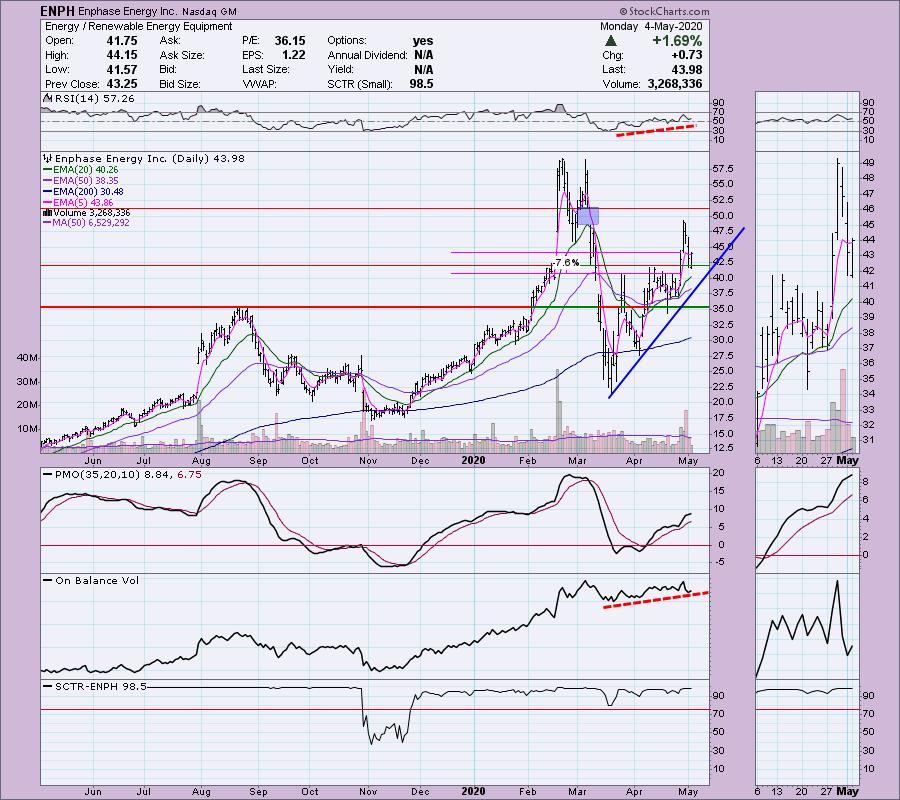900x800 pixels.
Task: Click the Open value 41.75
Action: (x=122, y=41)
